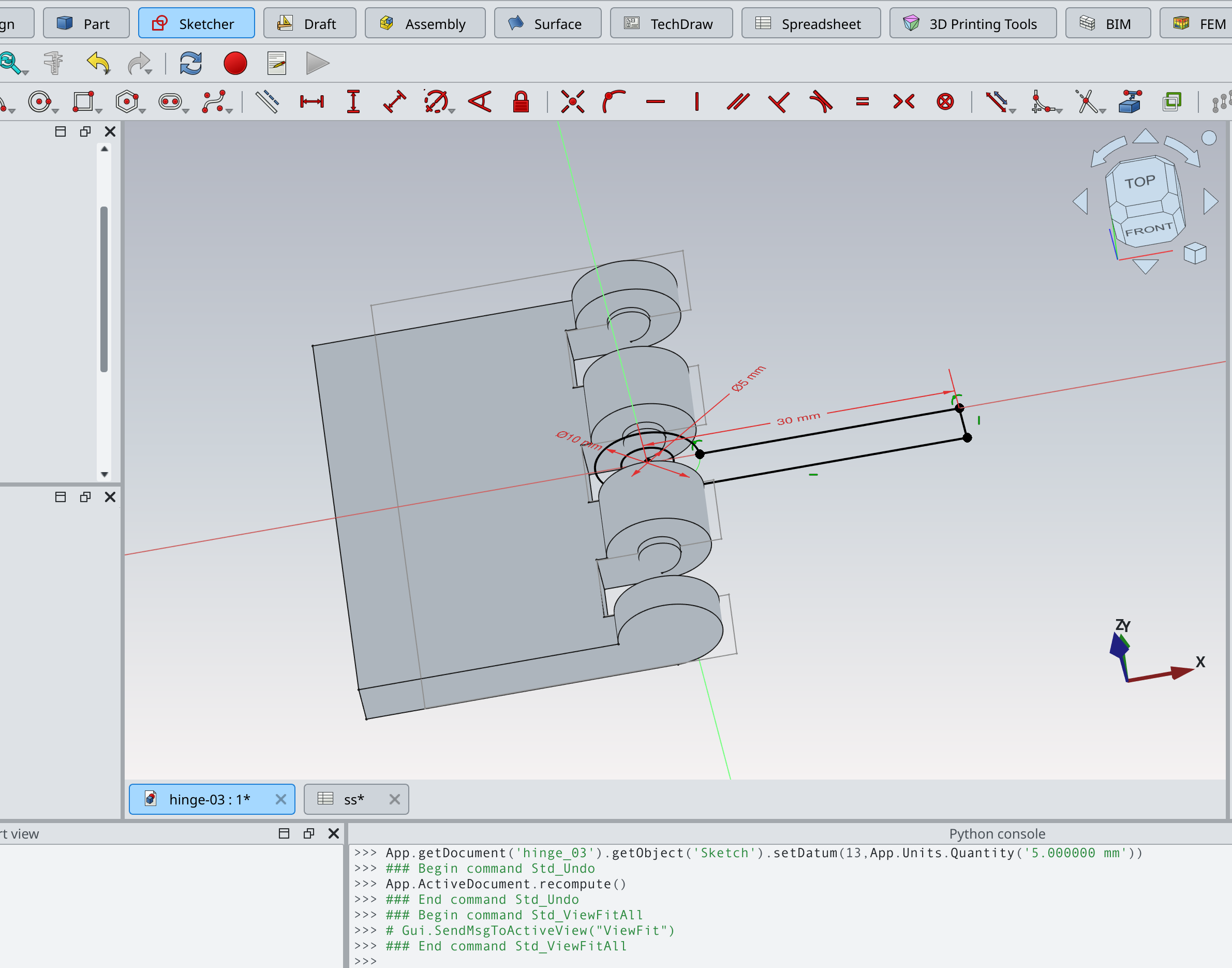Switch to the Spreadsheet workbench tab
The image size is (1232, 968).
click(x=811, y=23)
